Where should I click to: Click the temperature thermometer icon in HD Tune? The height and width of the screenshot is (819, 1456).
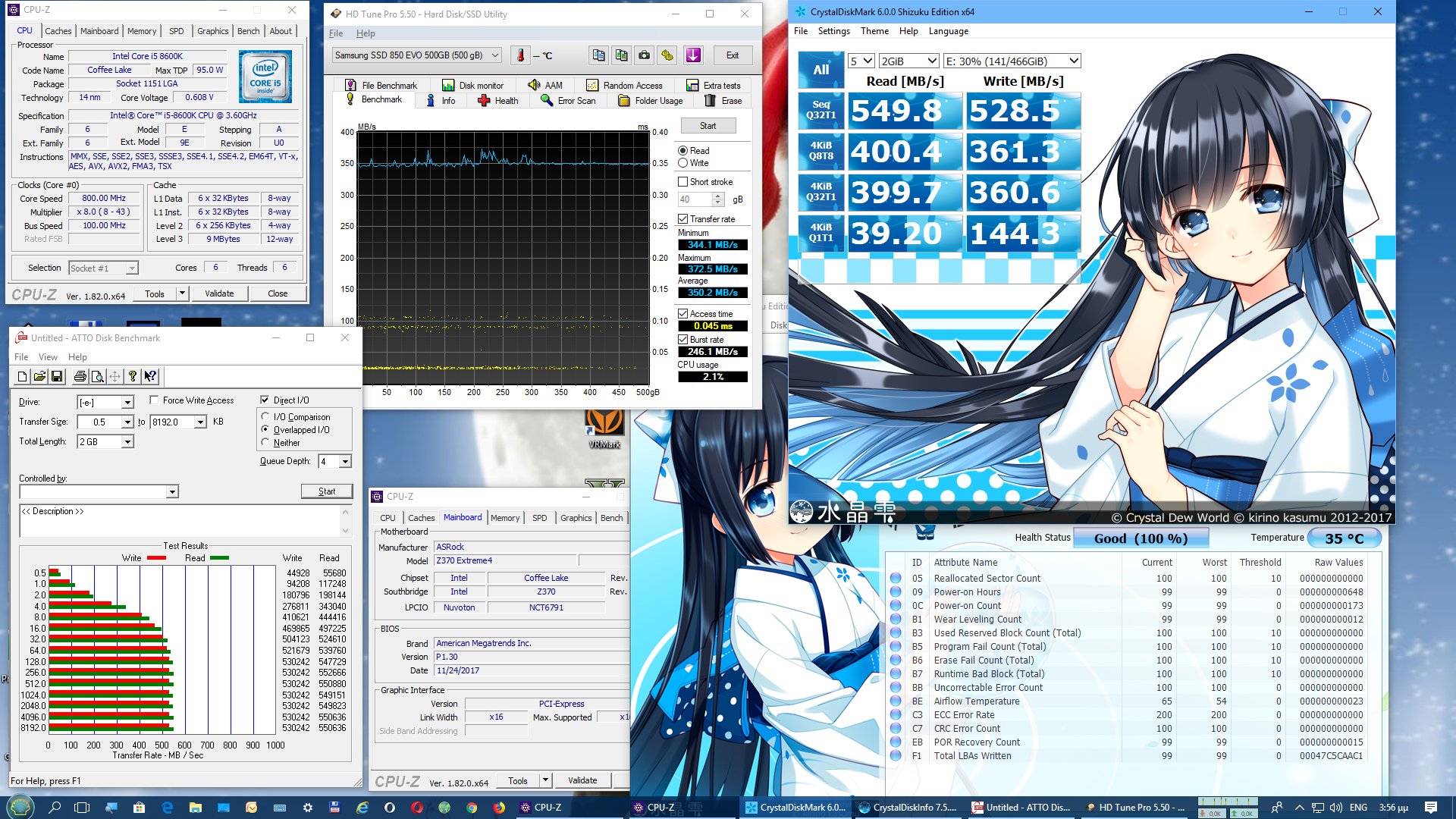[x=520, y=55]
